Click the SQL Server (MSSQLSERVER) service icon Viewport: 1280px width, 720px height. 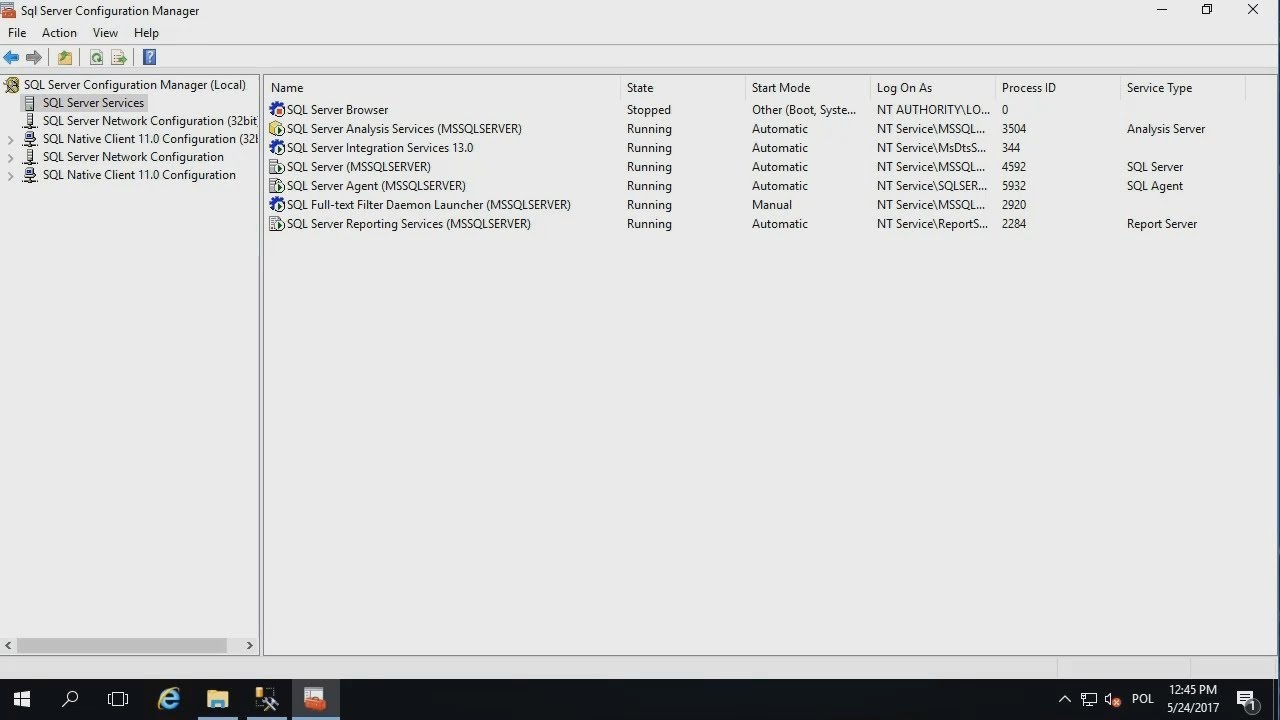(277, 167)
